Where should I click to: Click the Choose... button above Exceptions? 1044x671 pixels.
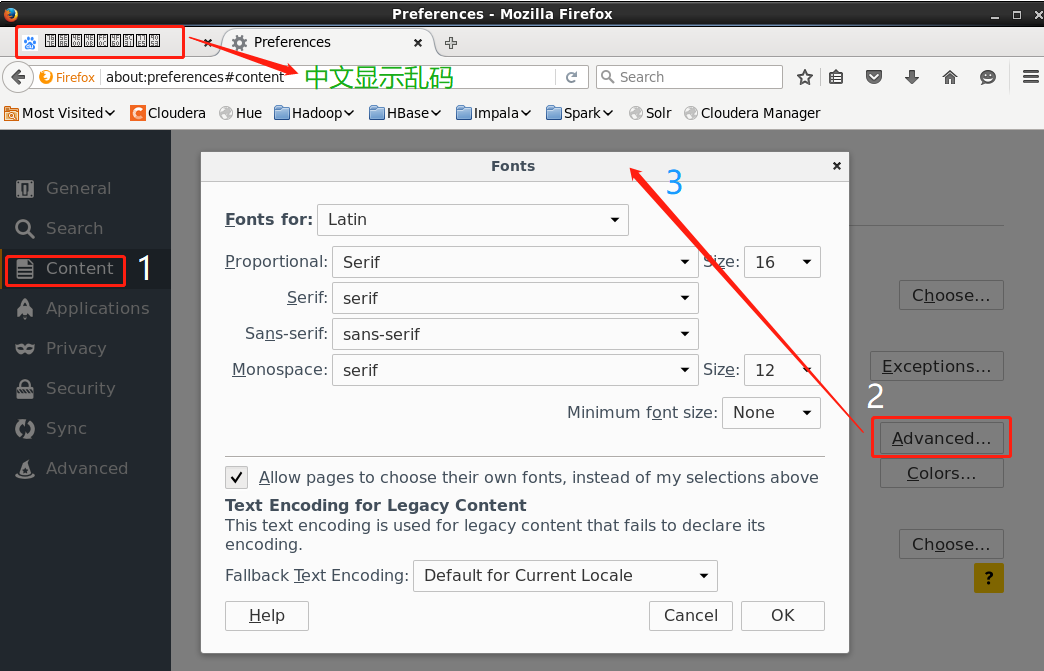[x=951, y=296]
